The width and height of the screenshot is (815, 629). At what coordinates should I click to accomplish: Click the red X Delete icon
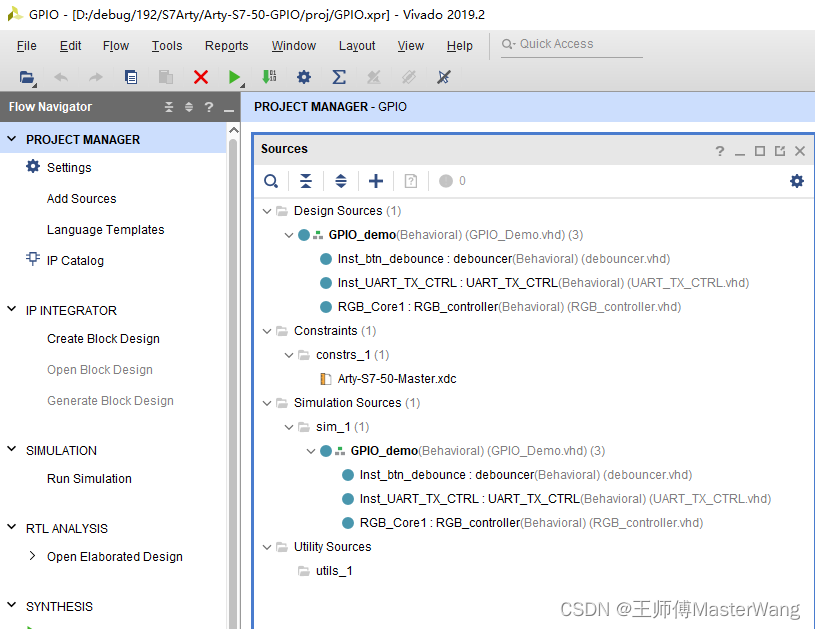(201, 77)
